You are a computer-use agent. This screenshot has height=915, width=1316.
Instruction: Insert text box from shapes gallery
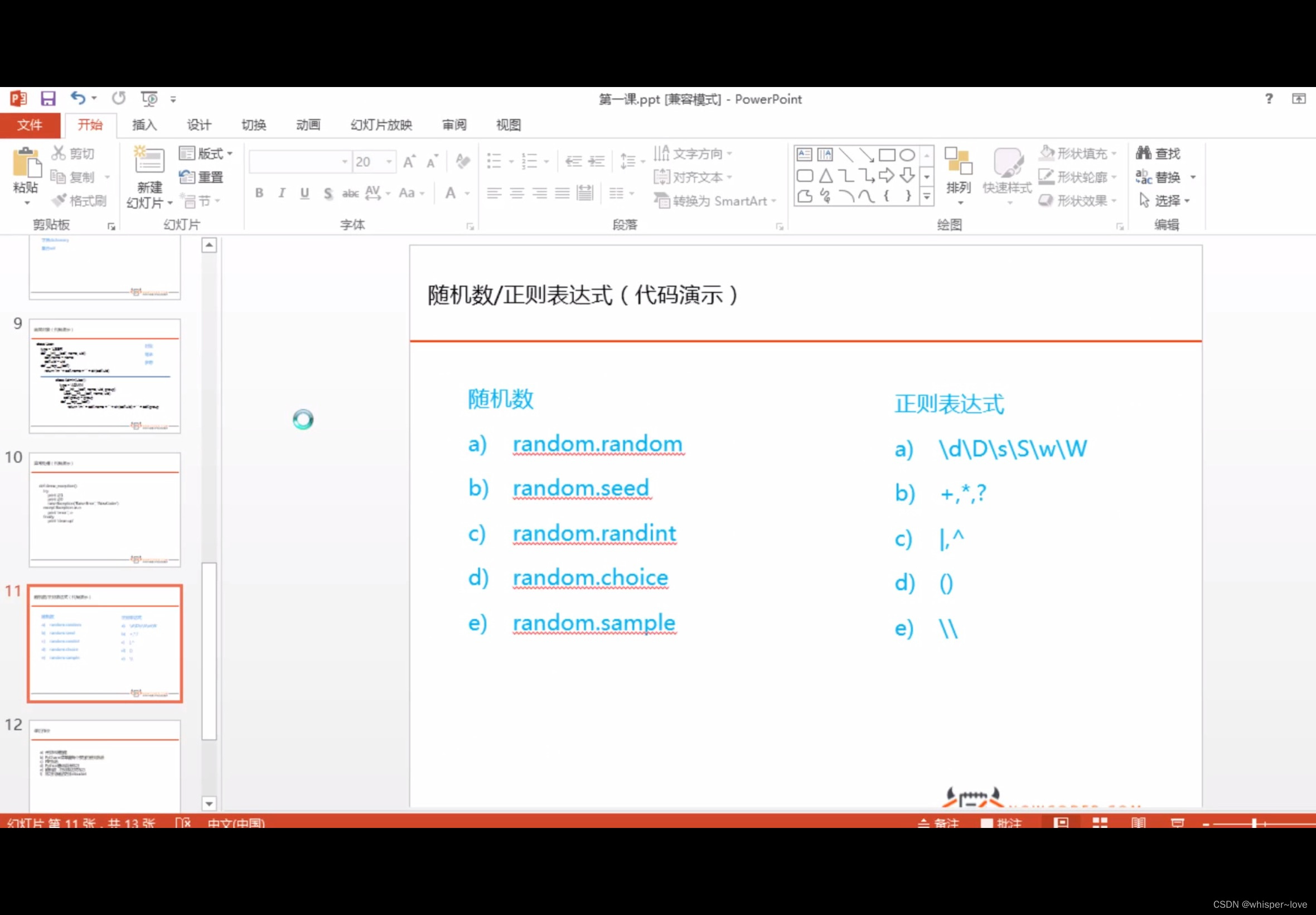(x=805, y=155)
